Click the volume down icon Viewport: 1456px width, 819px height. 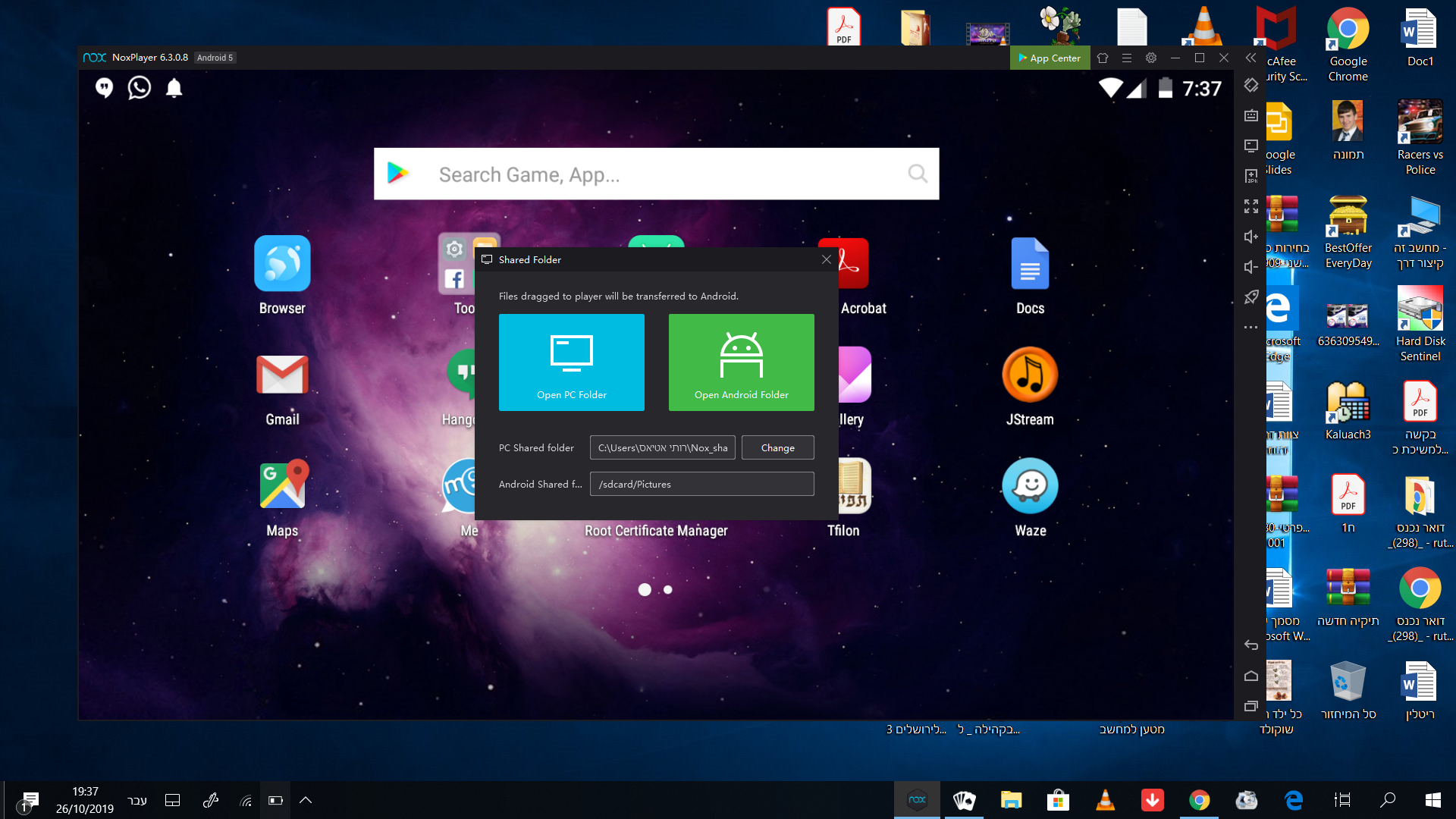pos(1251,267)
